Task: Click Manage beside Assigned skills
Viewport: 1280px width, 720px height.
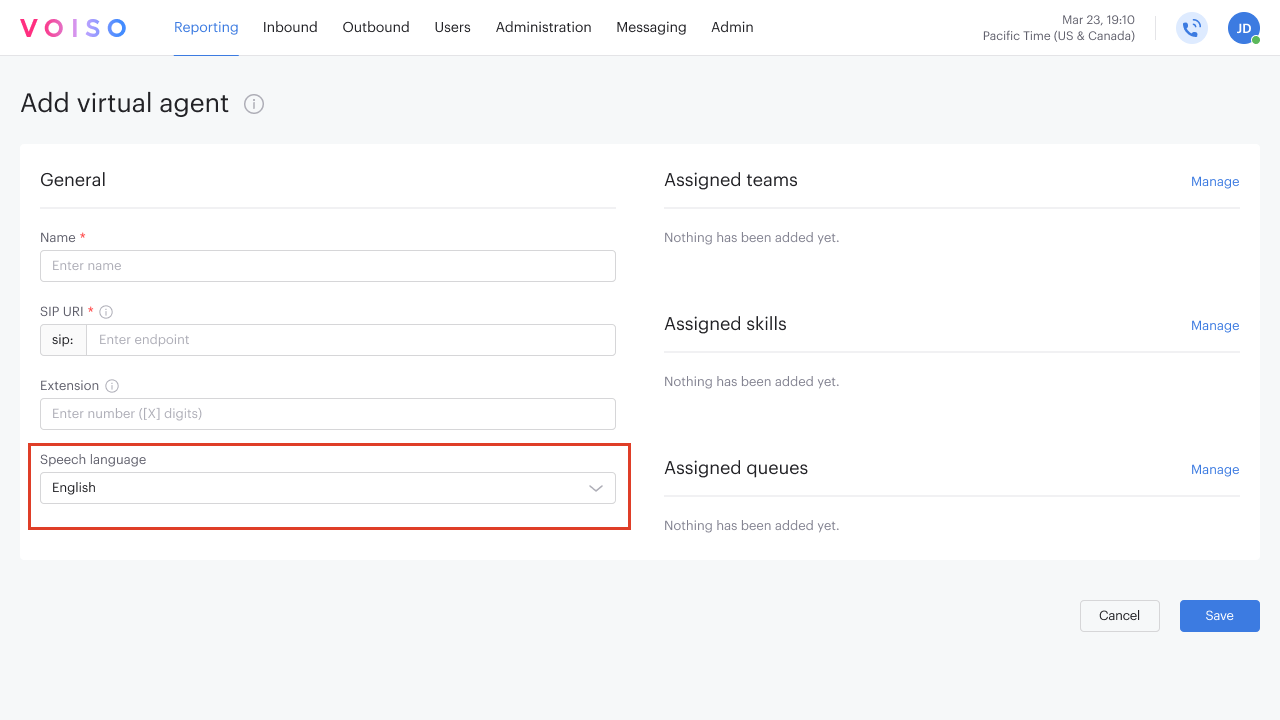Action: click(x=1214, y=325)
